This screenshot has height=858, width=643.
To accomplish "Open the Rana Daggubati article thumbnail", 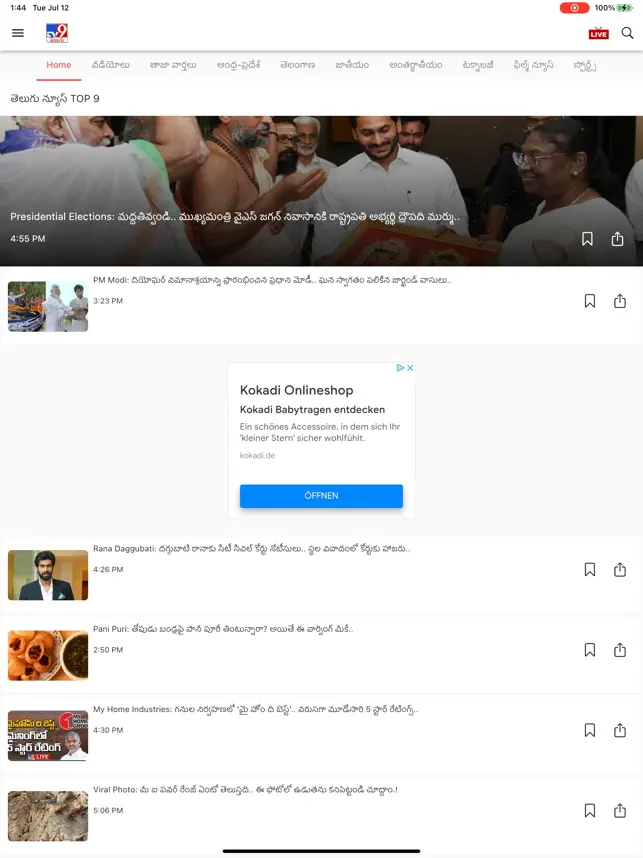I will [48, 575].
